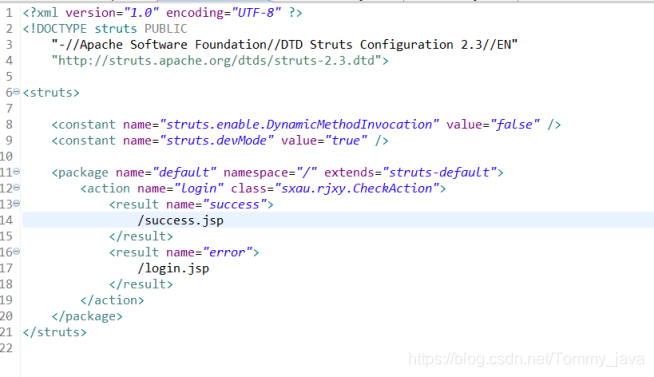654x377 pixels.
Task: Collapse the action element fold at line 12
Action: [x=16, y=187]
